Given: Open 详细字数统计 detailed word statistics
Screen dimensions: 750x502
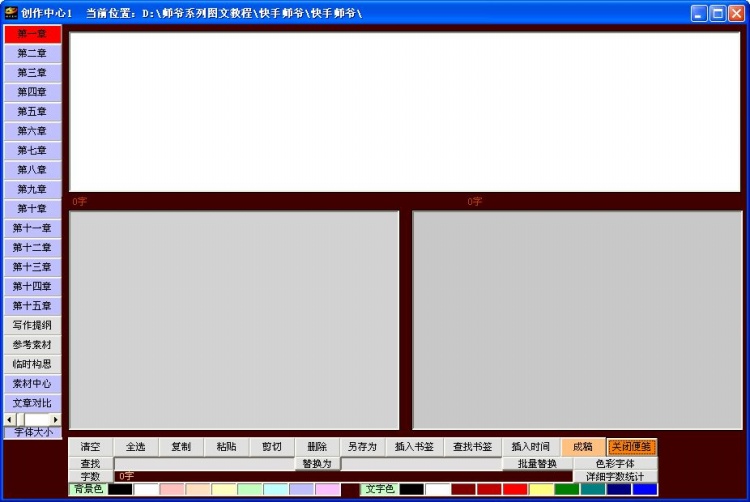Looking at the screenshot, I should (615, 477).
